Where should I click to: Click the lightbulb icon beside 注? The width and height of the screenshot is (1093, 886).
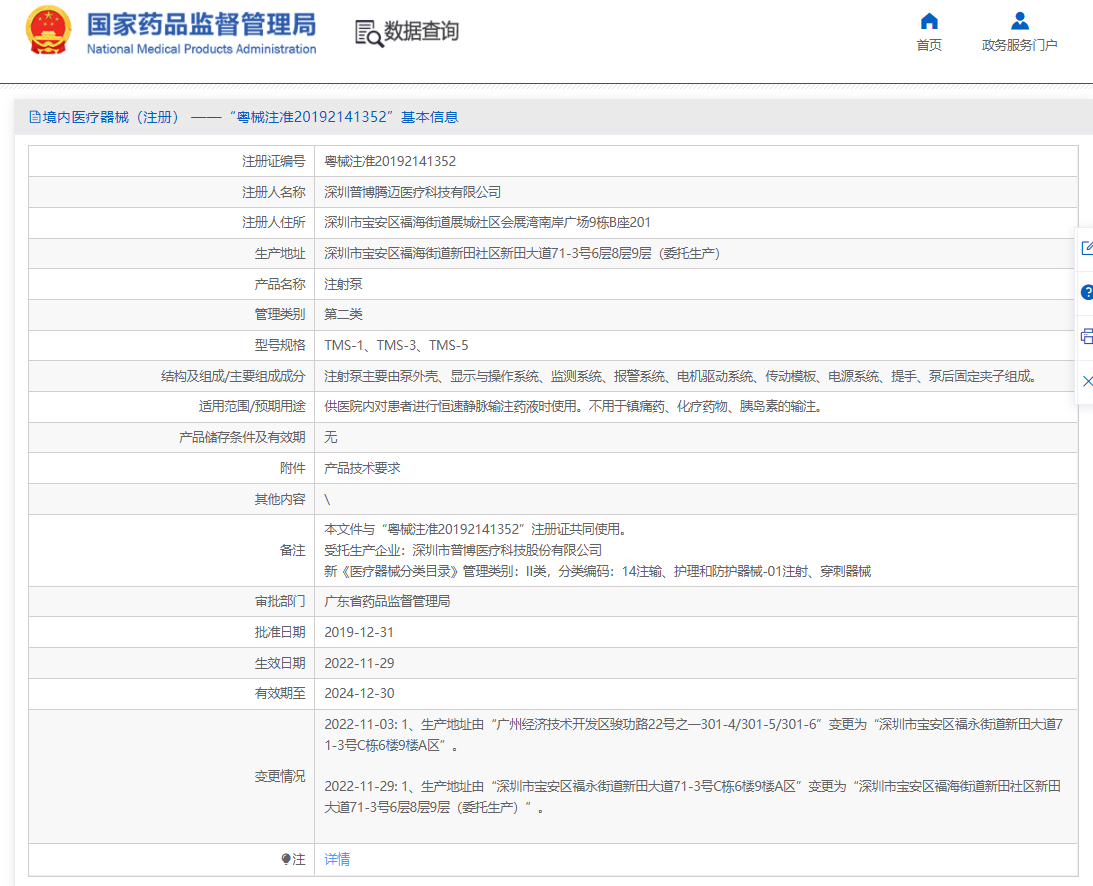pos(286,859)
